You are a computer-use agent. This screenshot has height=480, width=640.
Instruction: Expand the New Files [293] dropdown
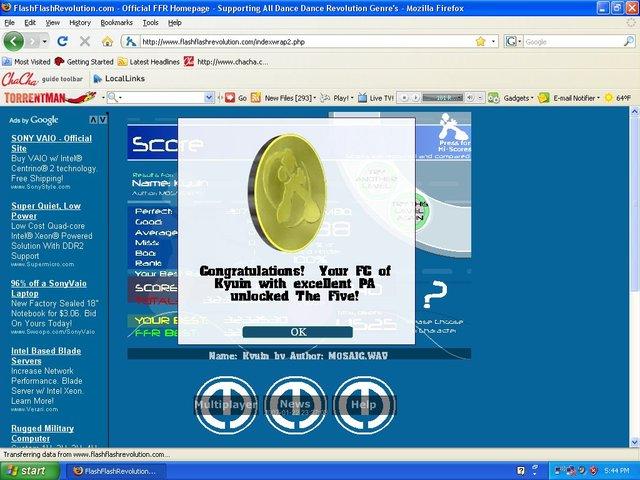click(x=315, y=98)
